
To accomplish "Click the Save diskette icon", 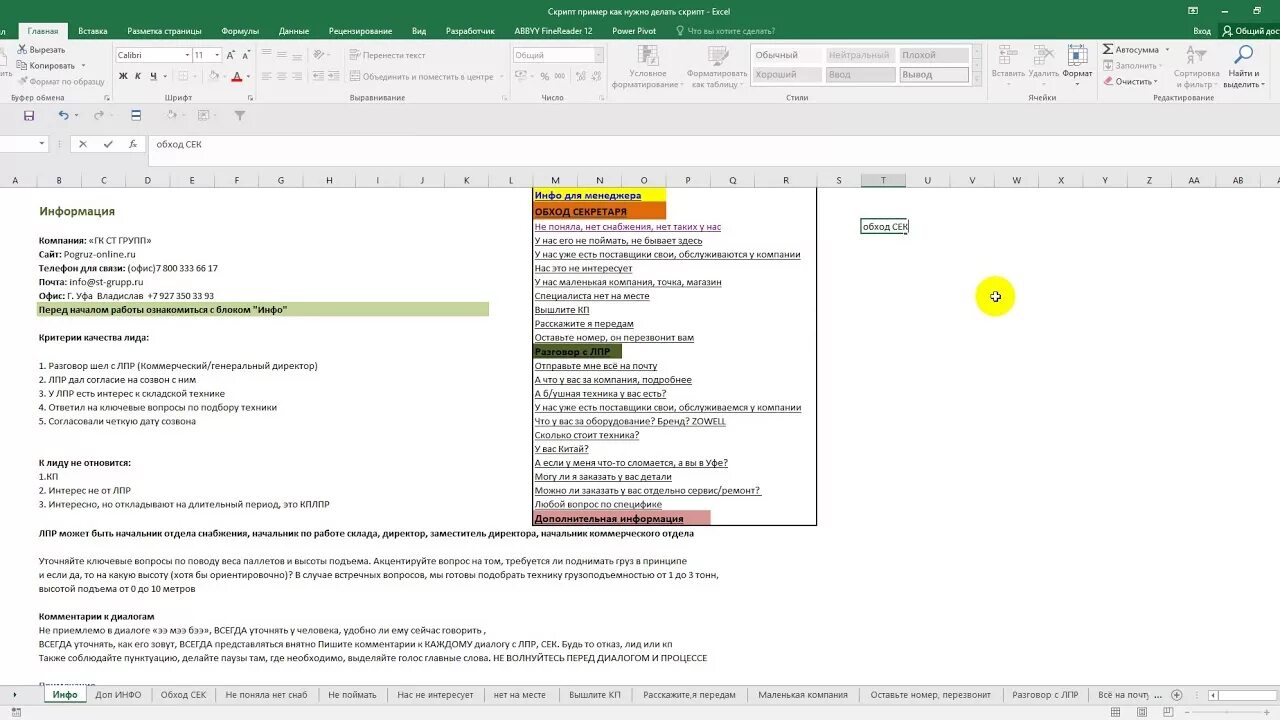I will (29, 116).
